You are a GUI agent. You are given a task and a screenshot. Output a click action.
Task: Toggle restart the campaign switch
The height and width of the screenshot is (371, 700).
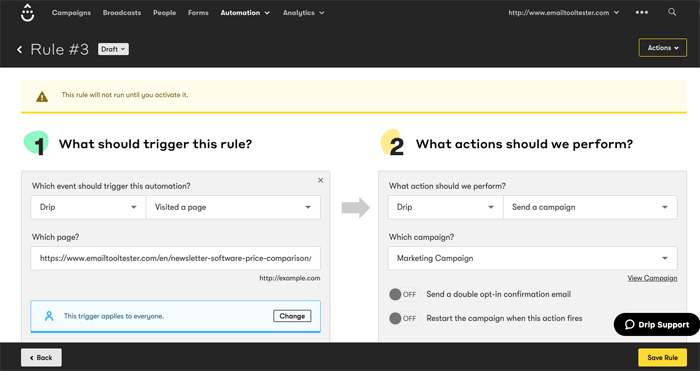click(x=404, y=318)
